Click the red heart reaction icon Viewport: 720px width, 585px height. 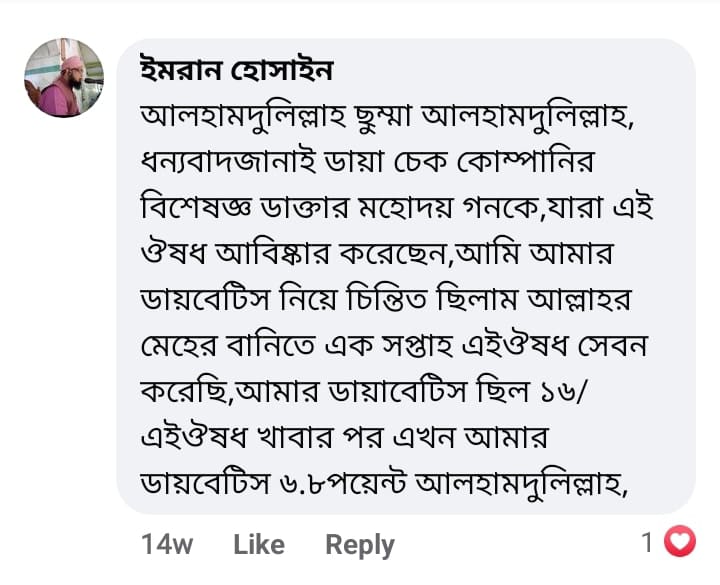coord(680,543)
